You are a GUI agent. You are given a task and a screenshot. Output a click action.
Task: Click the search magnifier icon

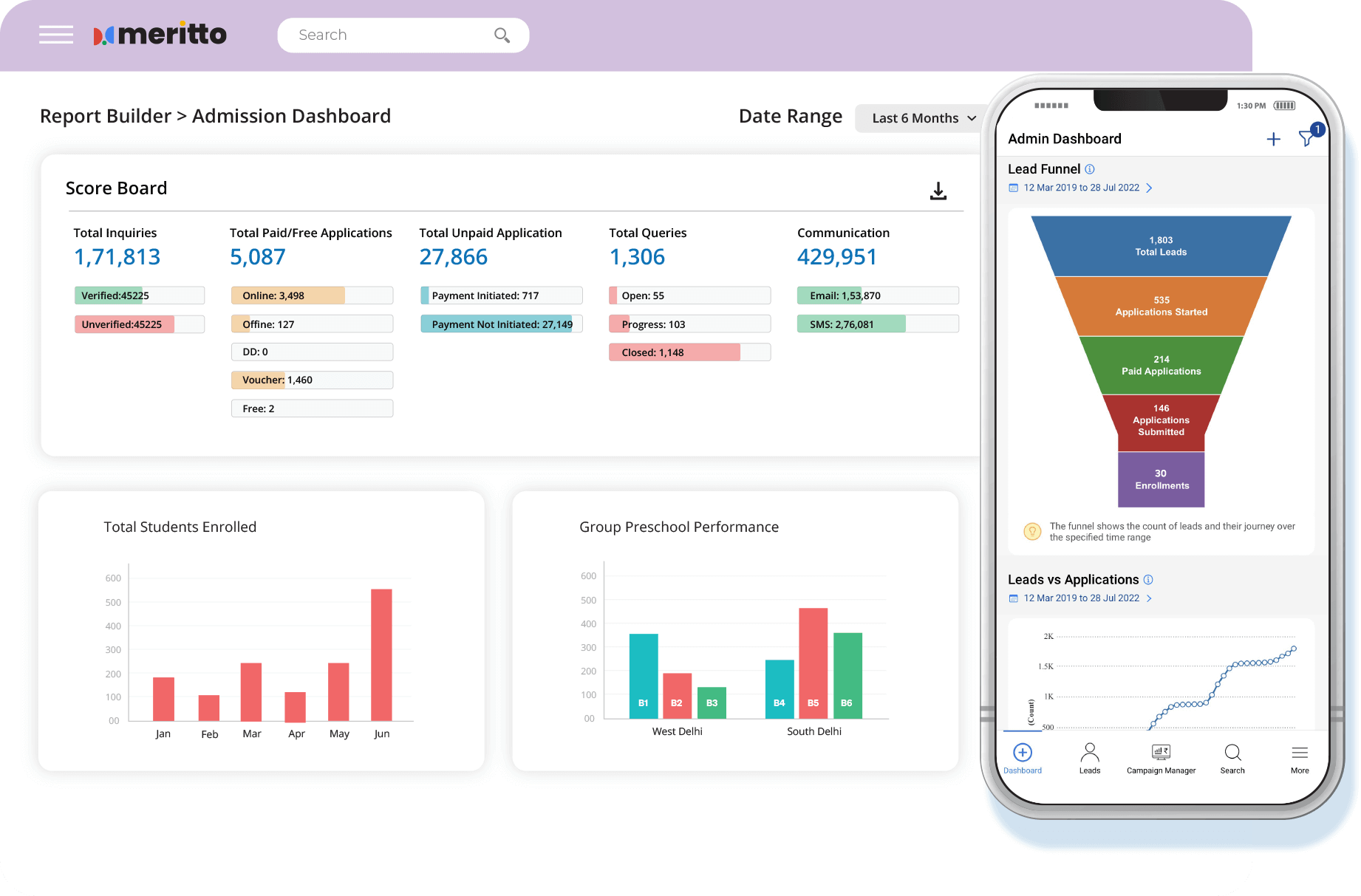point(502,35)
